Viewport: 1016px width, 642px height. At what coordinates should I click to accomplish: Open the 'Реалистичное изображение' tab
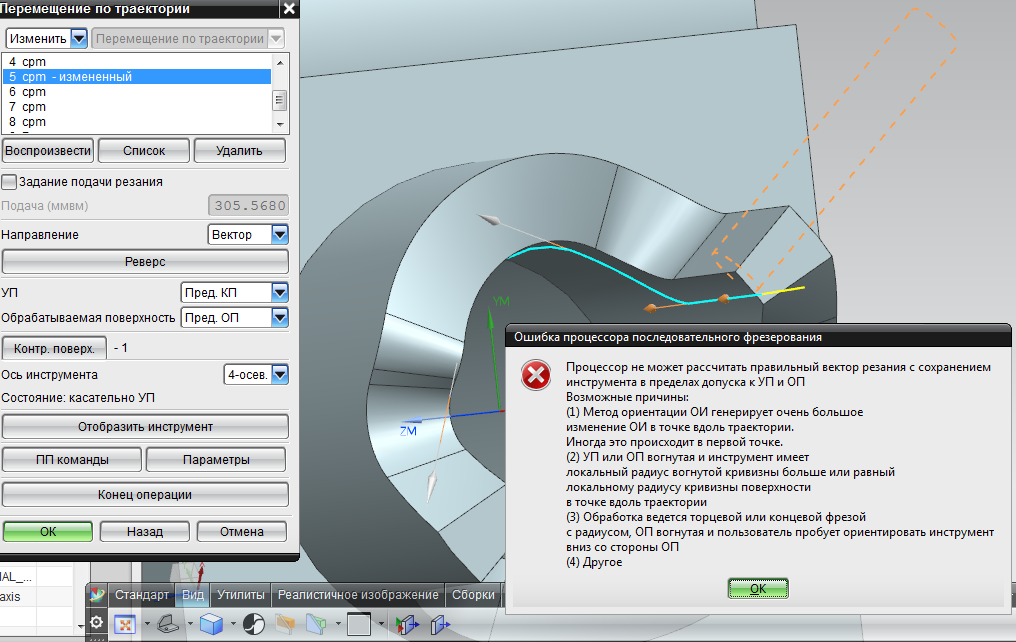(x=358, y=595)
